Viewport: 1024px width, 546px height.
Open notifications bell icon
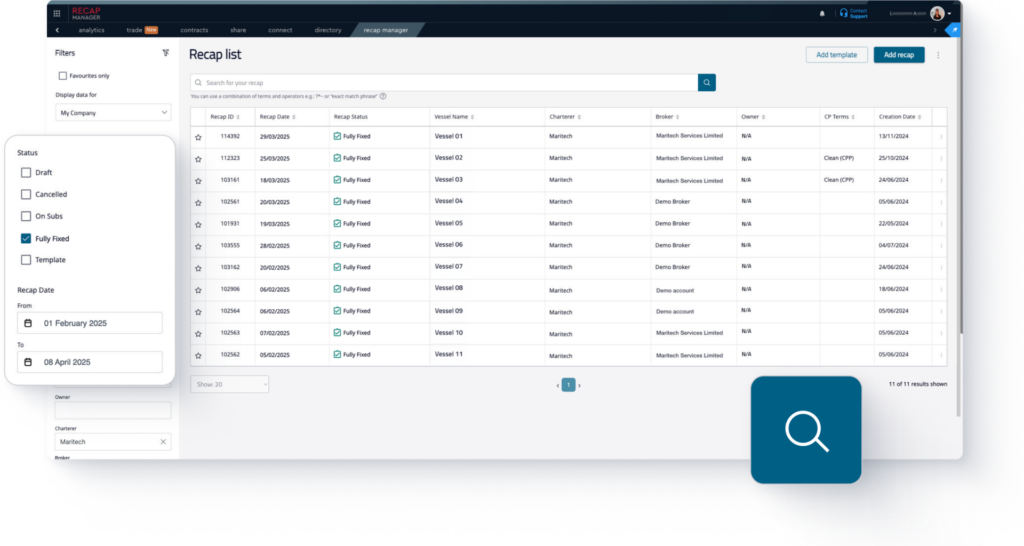[822, 13]
